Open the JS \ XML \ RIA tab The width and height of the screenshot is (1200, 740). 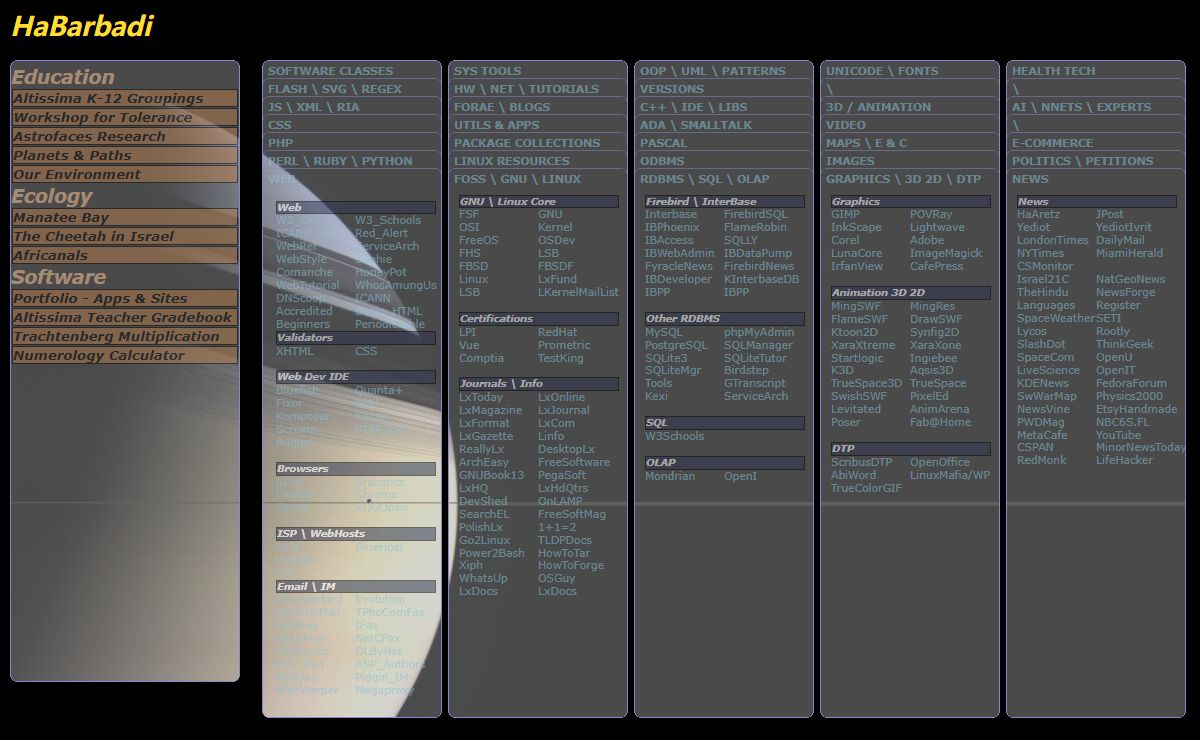tap(351, 107)
